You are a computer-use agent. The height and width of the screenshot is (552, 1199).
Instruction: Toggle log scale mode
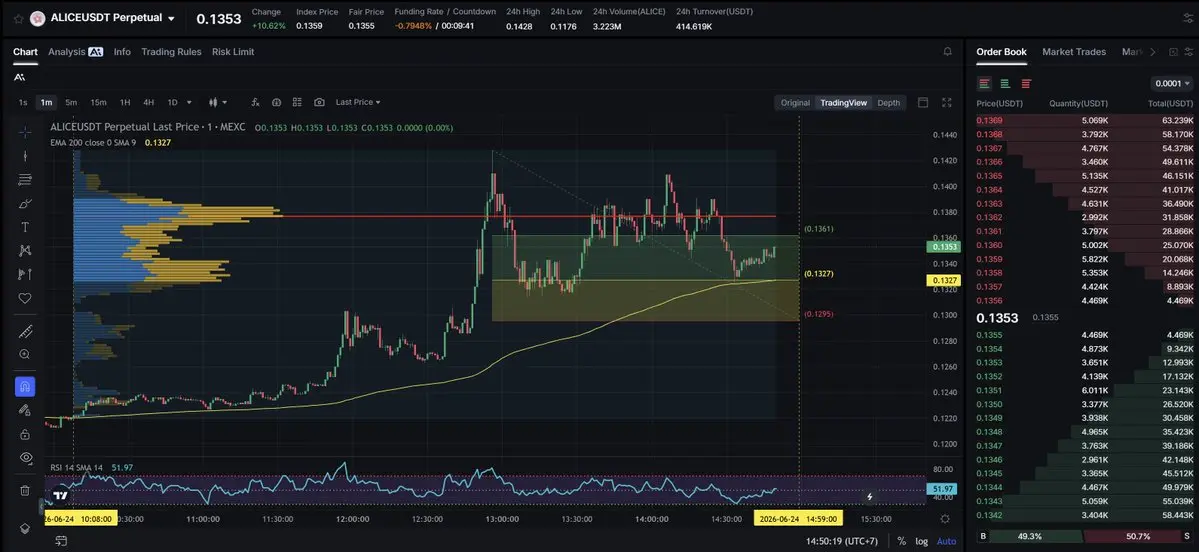[x=921, y=541]
